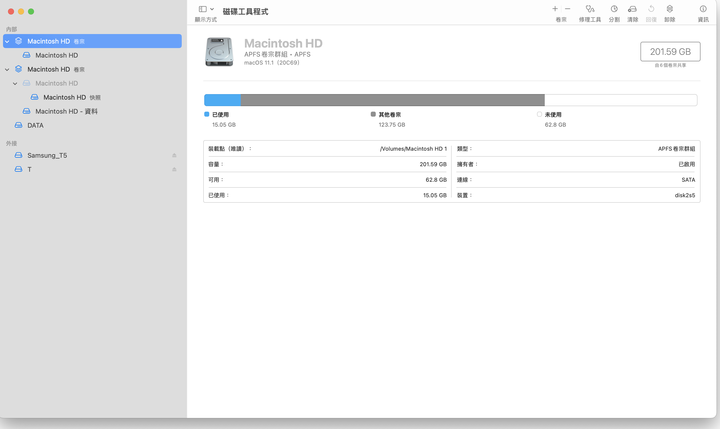Select the Samsung_T5 external drive

tap(92, 155)
